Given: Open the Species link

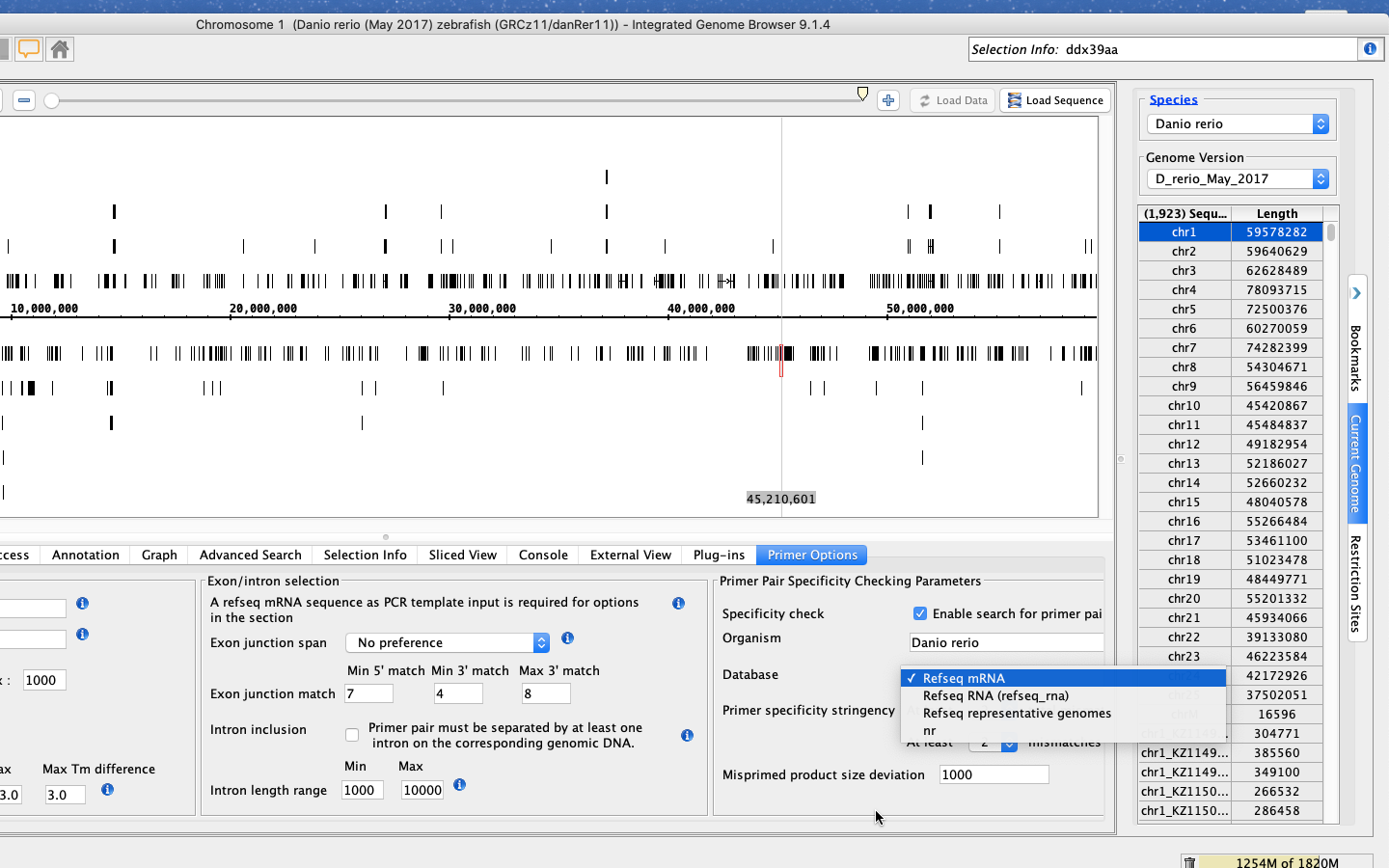Looking at the screenshot, I should point(1173,99).
